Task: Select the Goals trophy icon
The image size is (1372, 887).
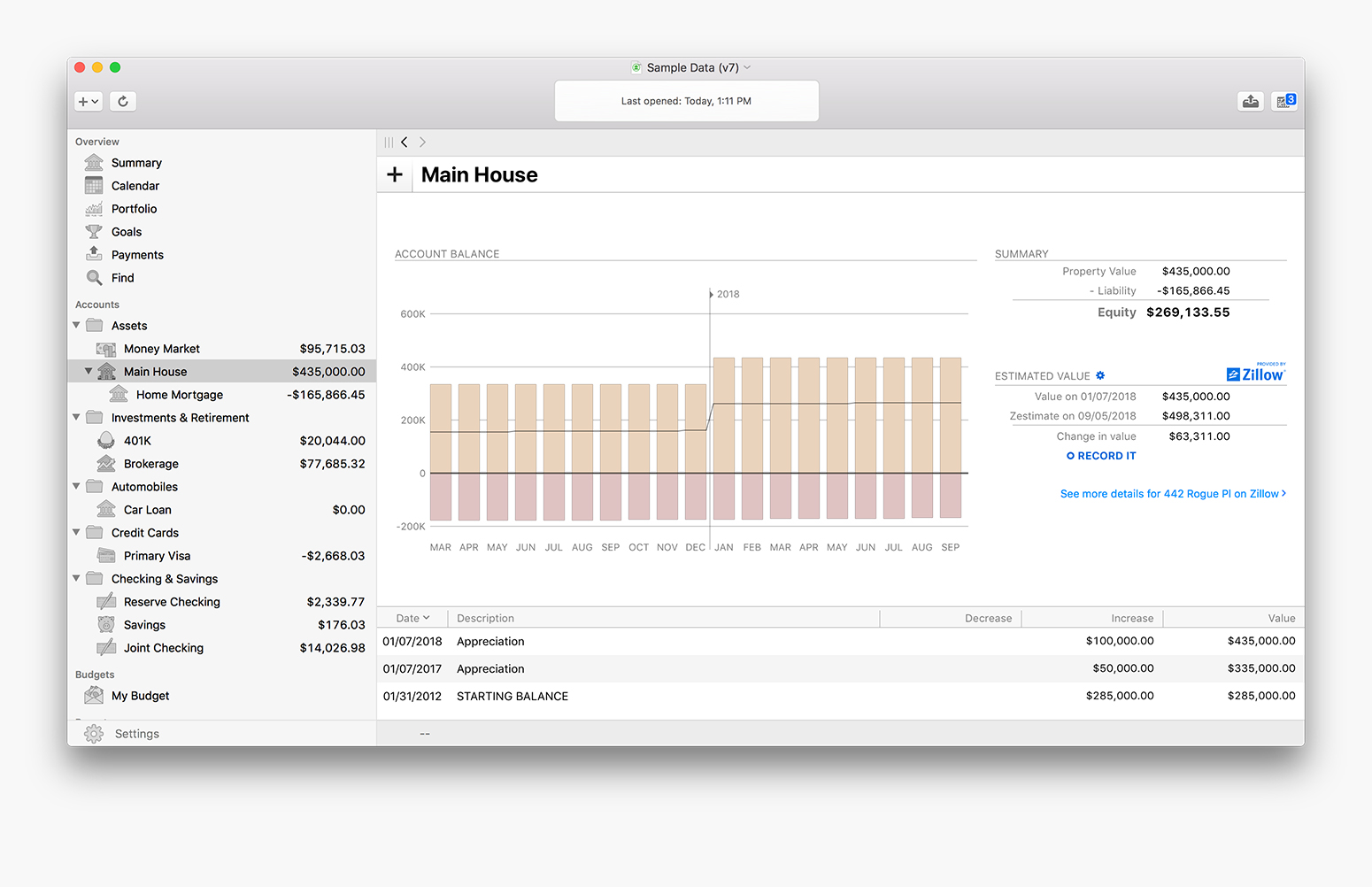Action: [x=94, y=232]
